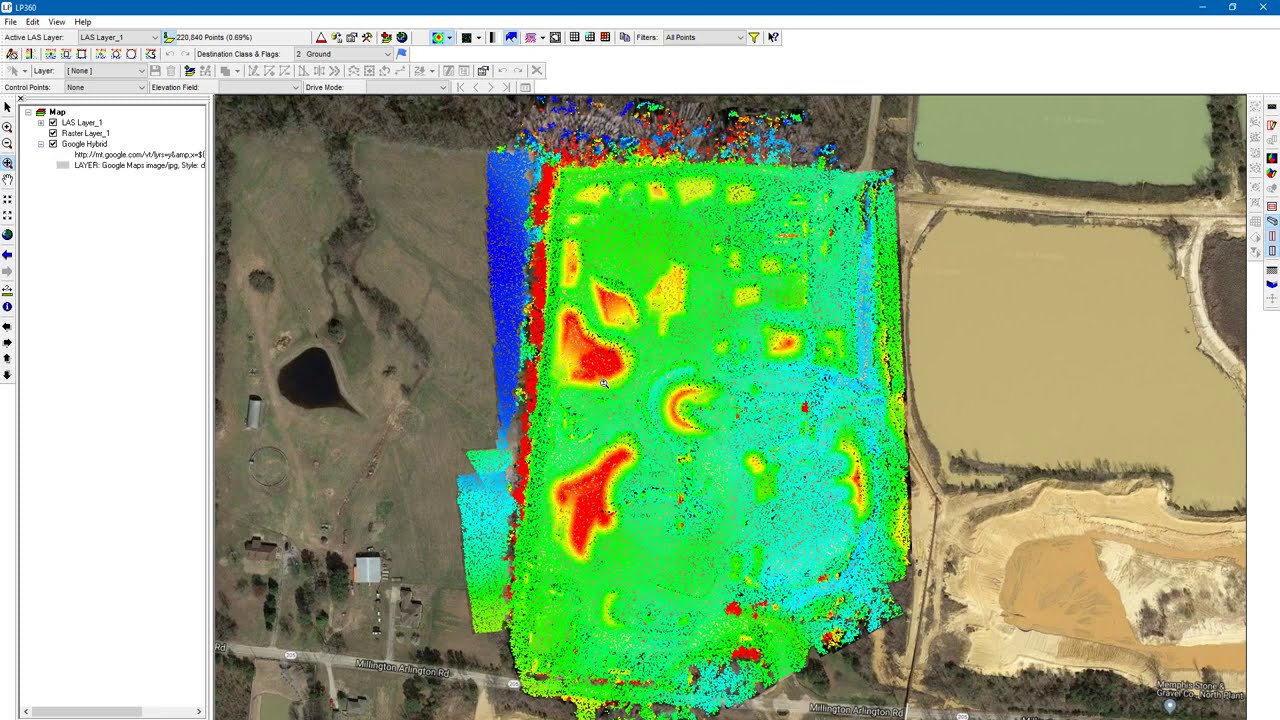Image resolution: width=1280 pixels, height=720 pixels.
Task: Click the black down arrow pan icon
Action: (7, 375)
